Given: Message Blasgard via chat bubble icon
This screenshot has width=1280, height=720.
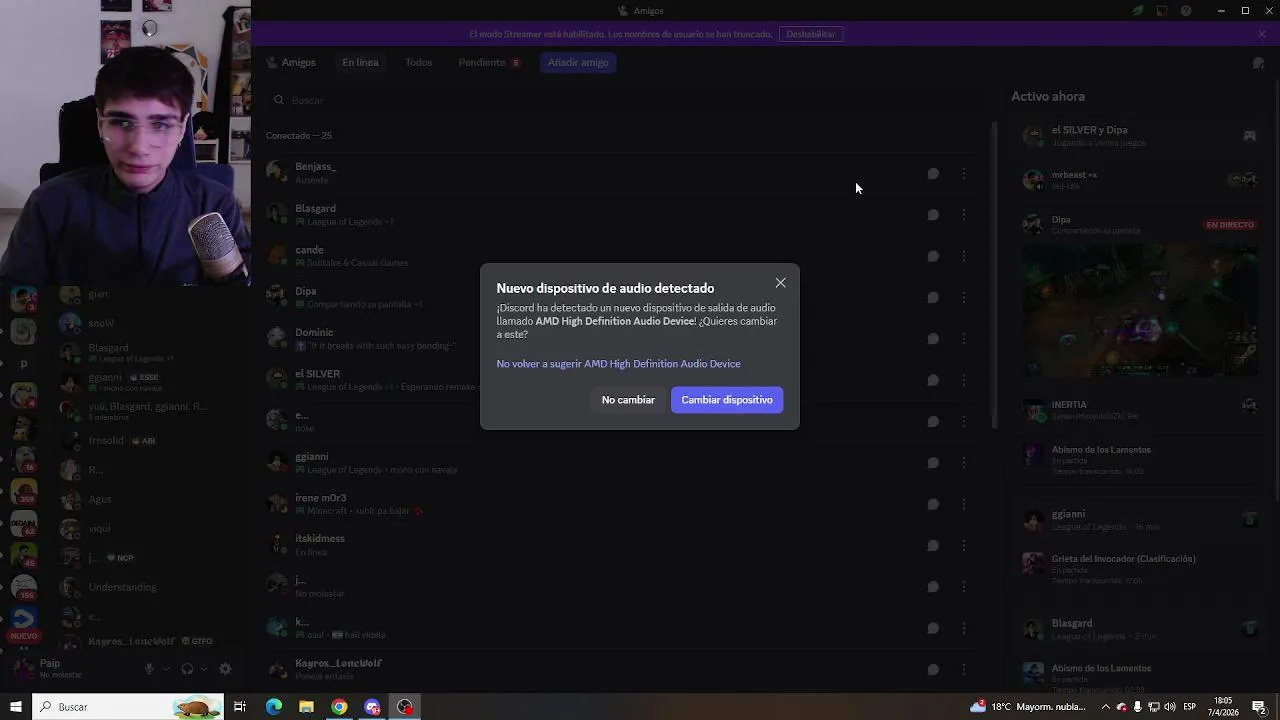Looking at the screenshot, I should point(933,215).
